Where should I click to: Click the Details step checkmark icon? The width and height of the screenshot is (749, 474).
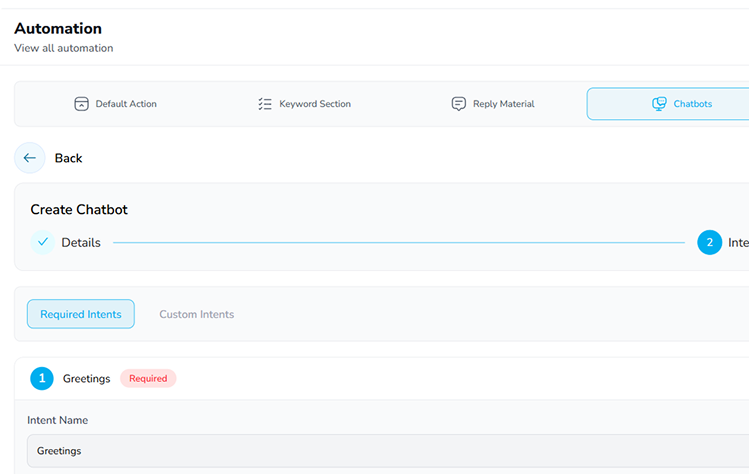[x=43, y=242]
